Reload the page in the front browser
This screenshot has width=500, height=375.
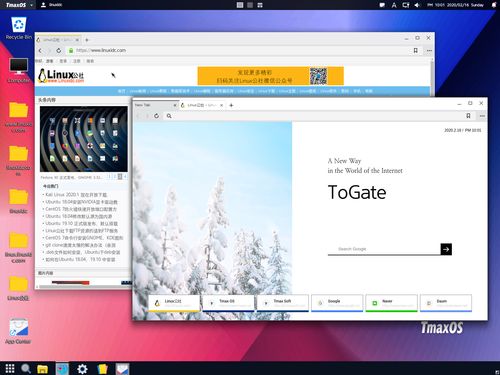tap(156, 116)
